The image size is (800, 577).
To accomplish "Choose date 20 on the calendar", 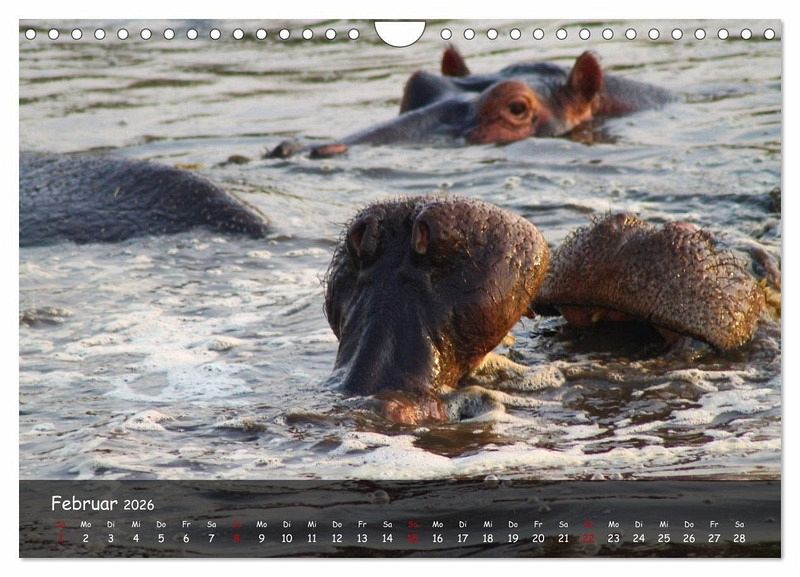I will coord(538,538).
